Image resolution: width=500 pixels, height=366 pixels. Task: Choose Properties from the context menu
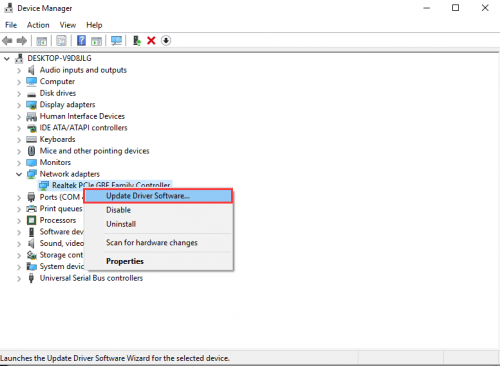click(158, 261)
